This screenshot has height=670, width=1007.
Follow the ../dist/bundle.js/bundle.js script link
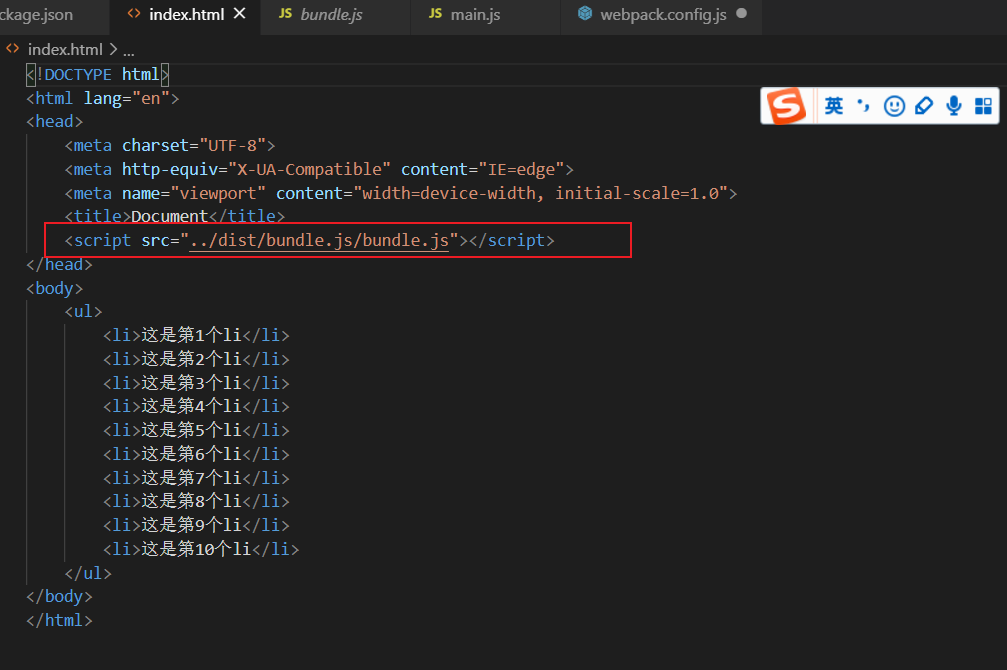click(319, 240)
